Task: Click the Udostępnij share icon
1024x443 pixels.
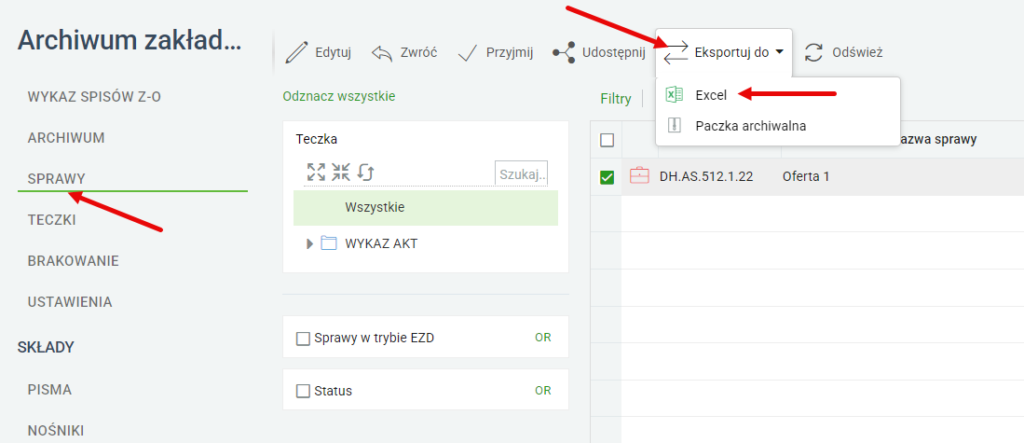Action: [564, 53]
